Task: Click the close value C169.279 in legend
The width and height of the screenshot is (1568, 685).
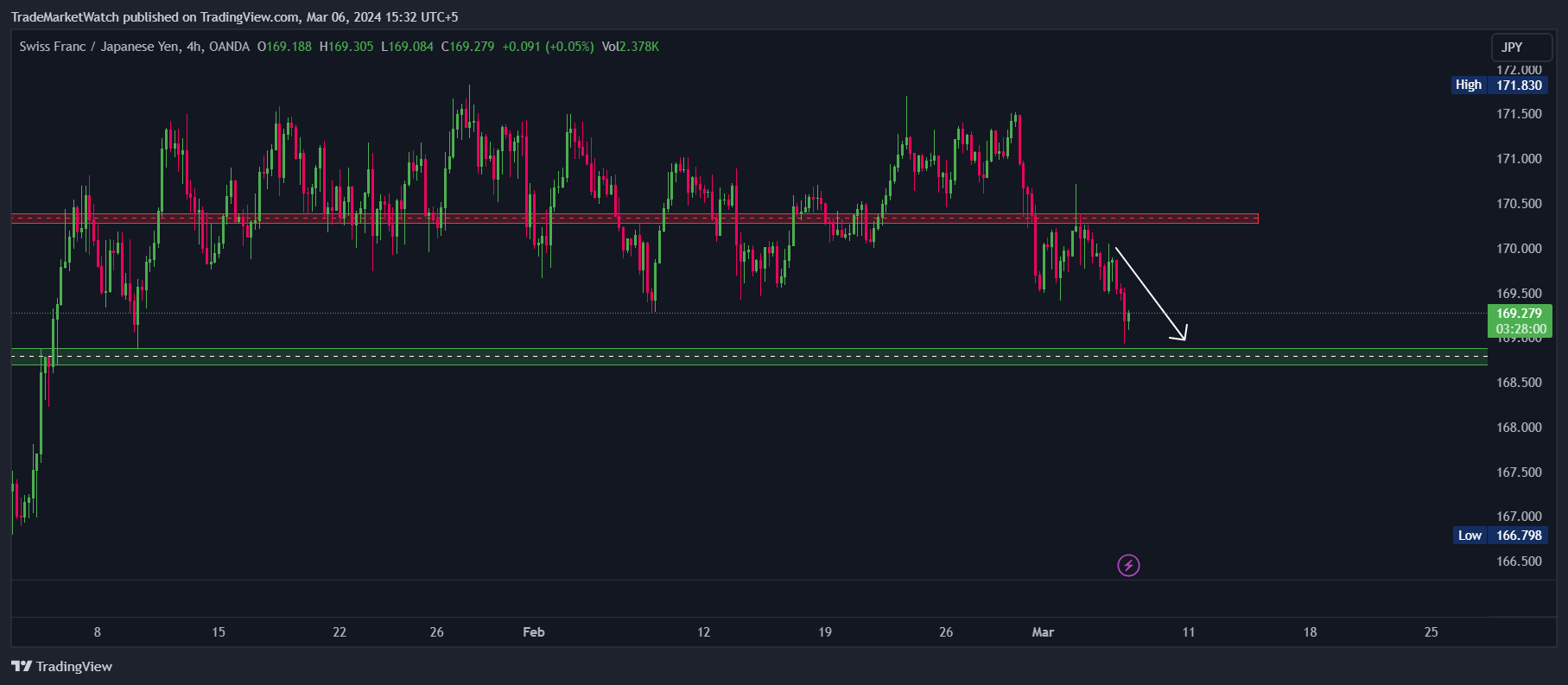Action: [467, 47]
